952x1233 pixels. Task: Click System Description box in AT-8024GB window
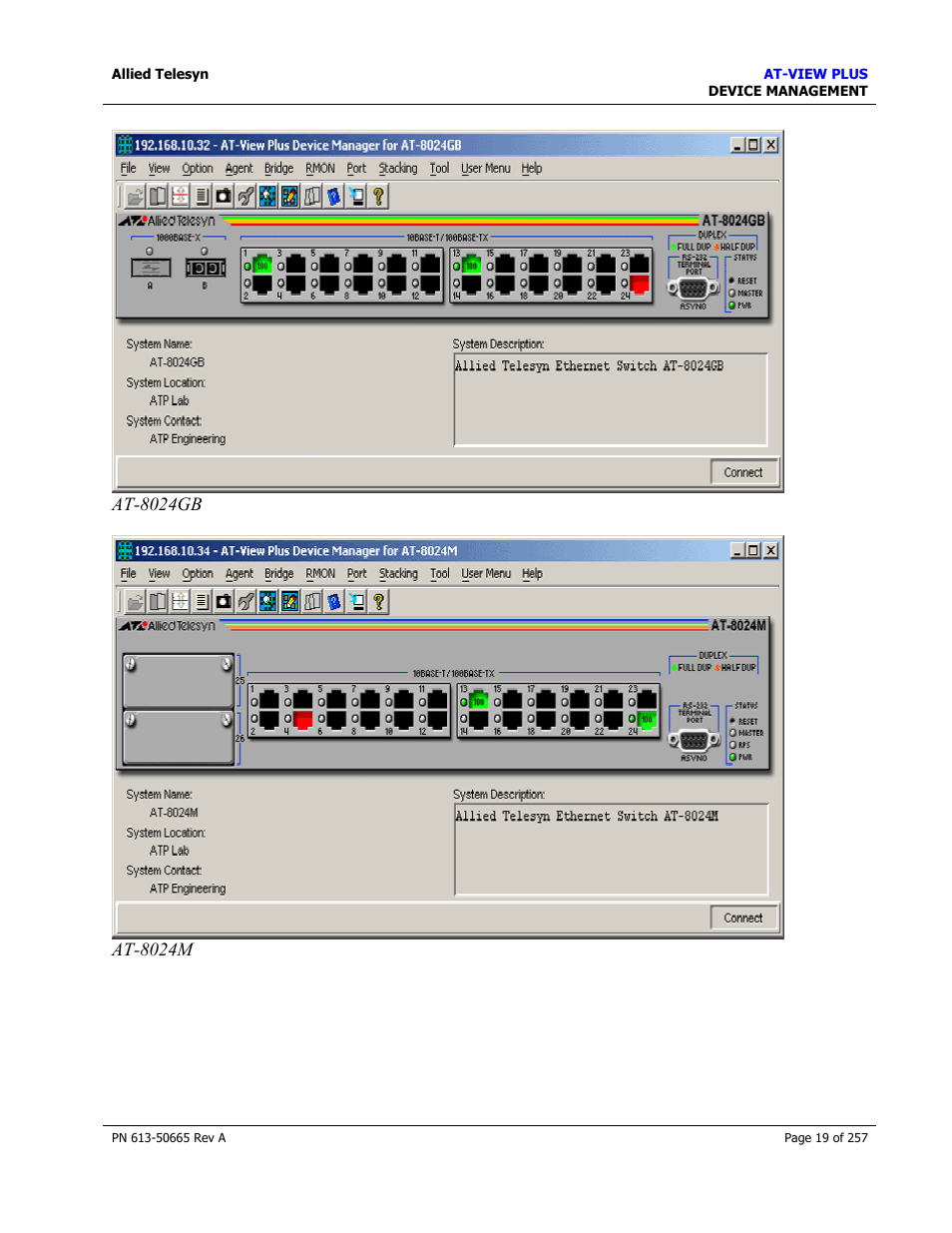pyautogui.click(x=611, y=399)
